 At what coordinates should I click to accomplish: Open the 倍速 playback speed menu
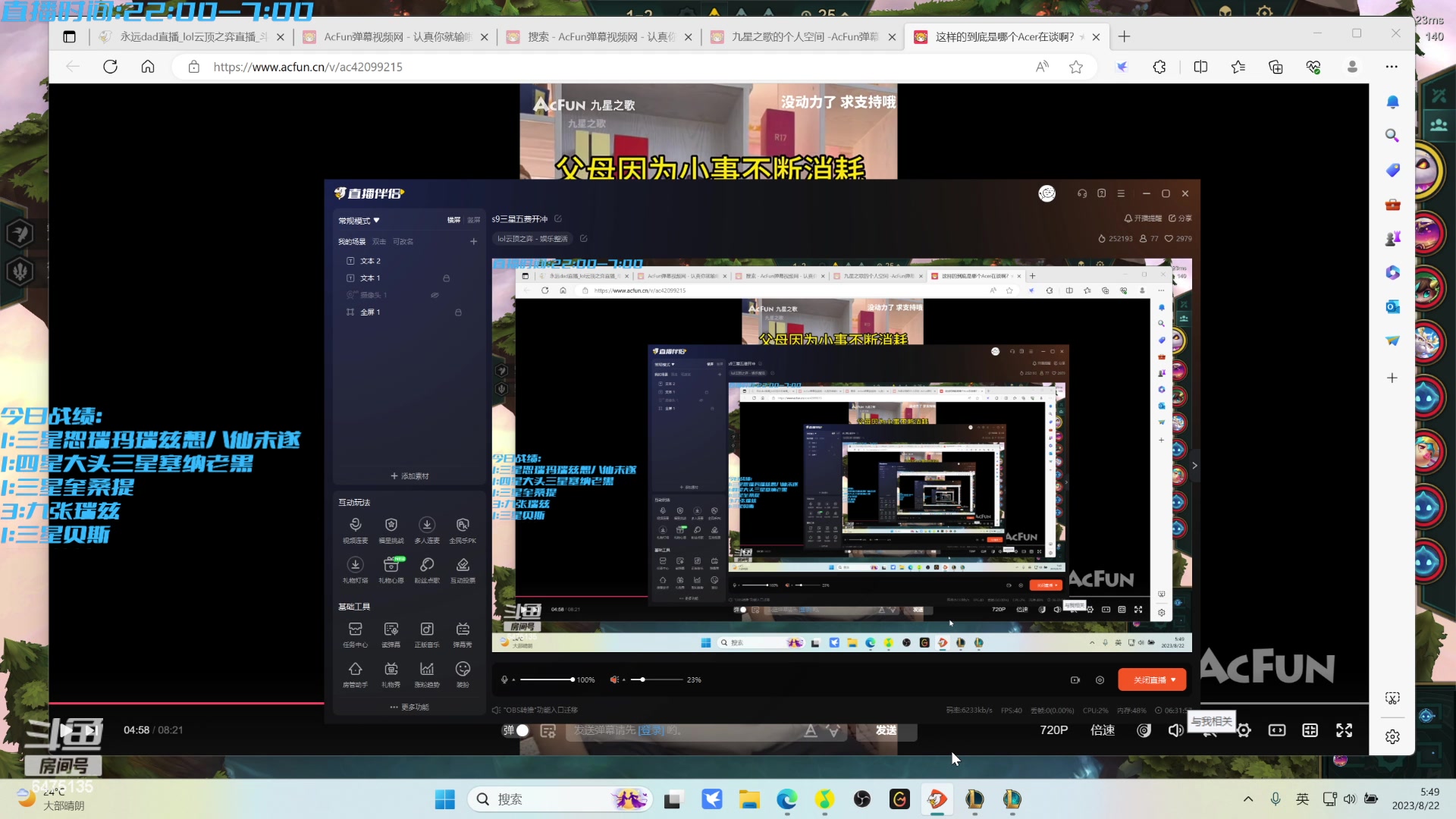1103,730
